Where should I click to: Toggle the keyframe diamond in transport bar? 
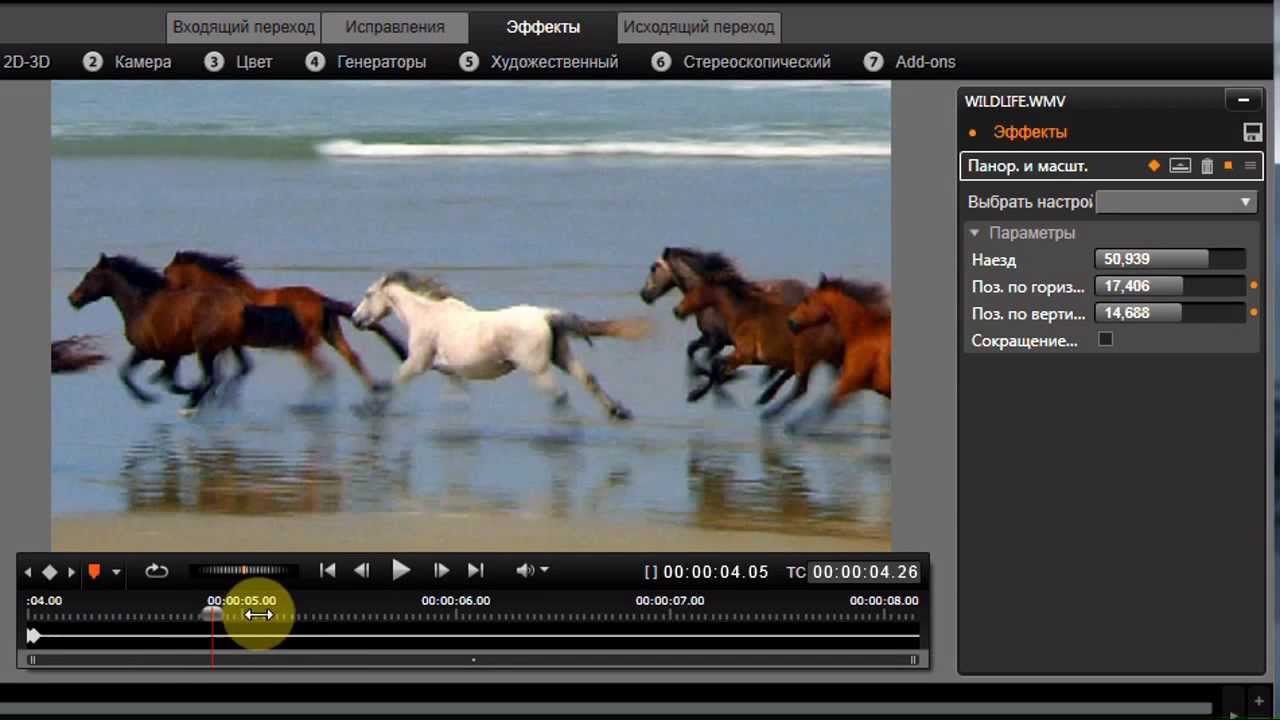click(49, 573)
